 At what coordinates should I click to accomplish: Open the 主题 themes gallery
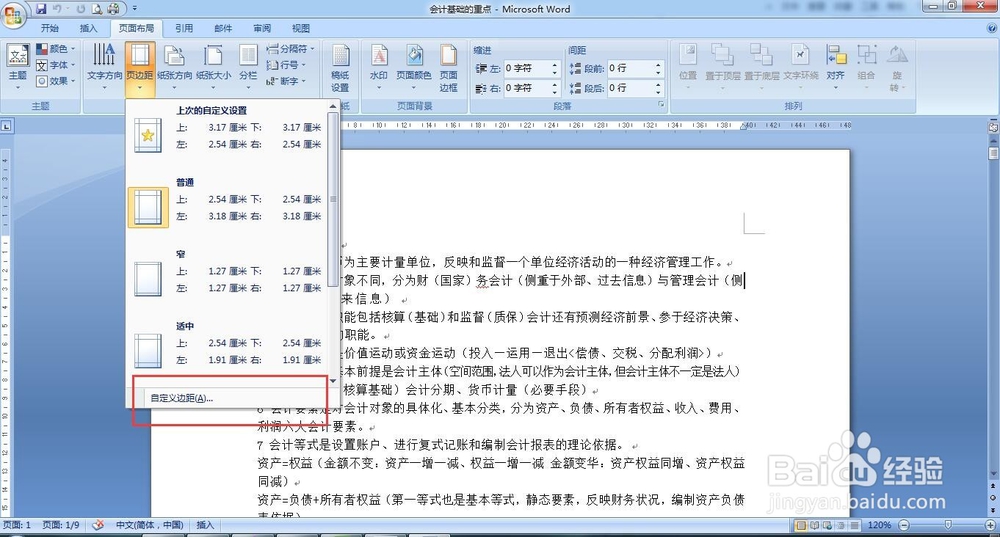coord(17,65)
